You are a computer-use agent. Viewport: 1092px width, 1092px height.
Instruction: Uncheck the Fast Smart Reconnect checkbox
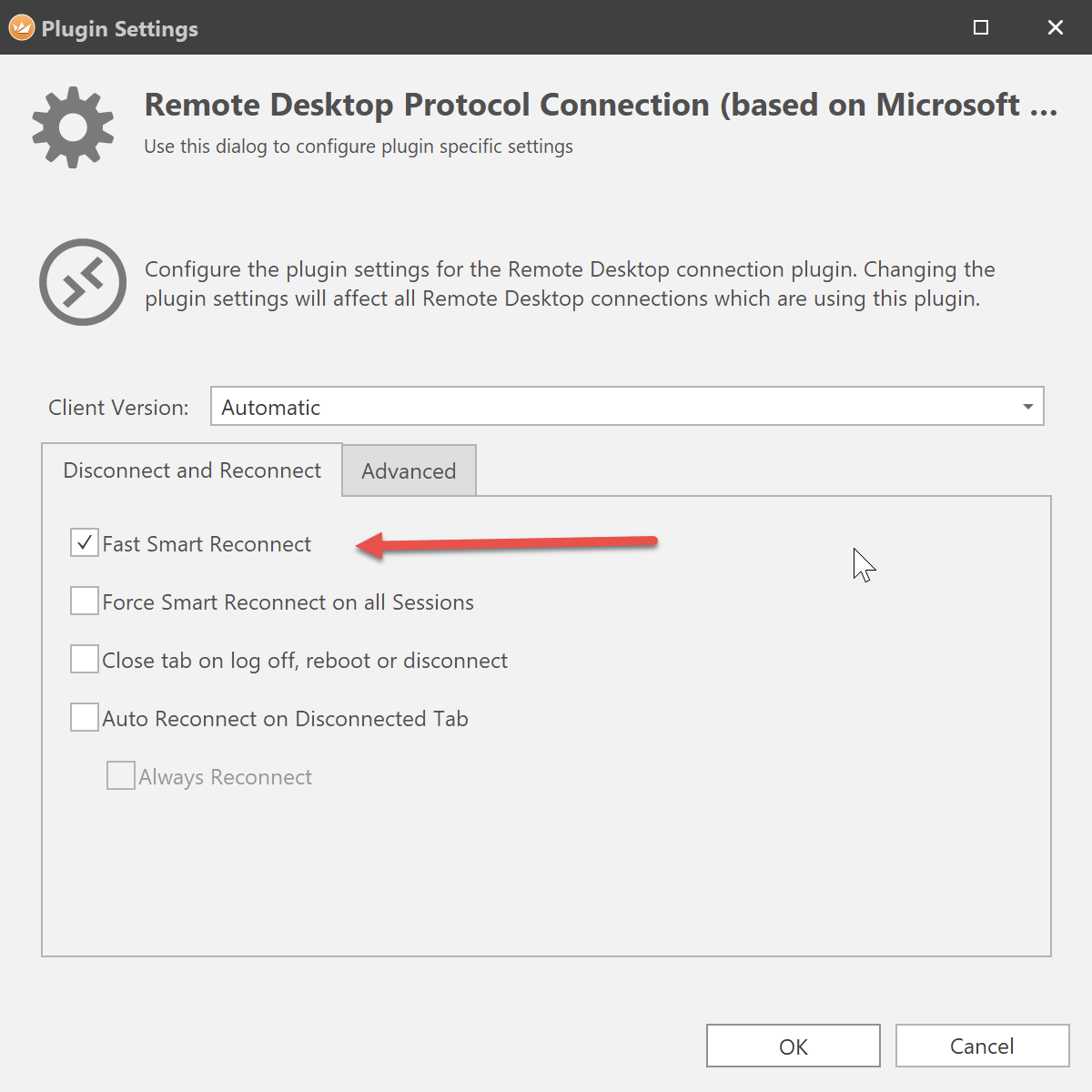click(x=85, y=543)
